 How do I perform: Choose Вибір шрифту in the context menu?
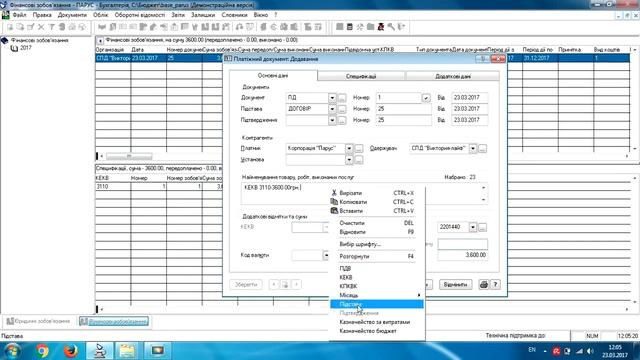point(377,244)
